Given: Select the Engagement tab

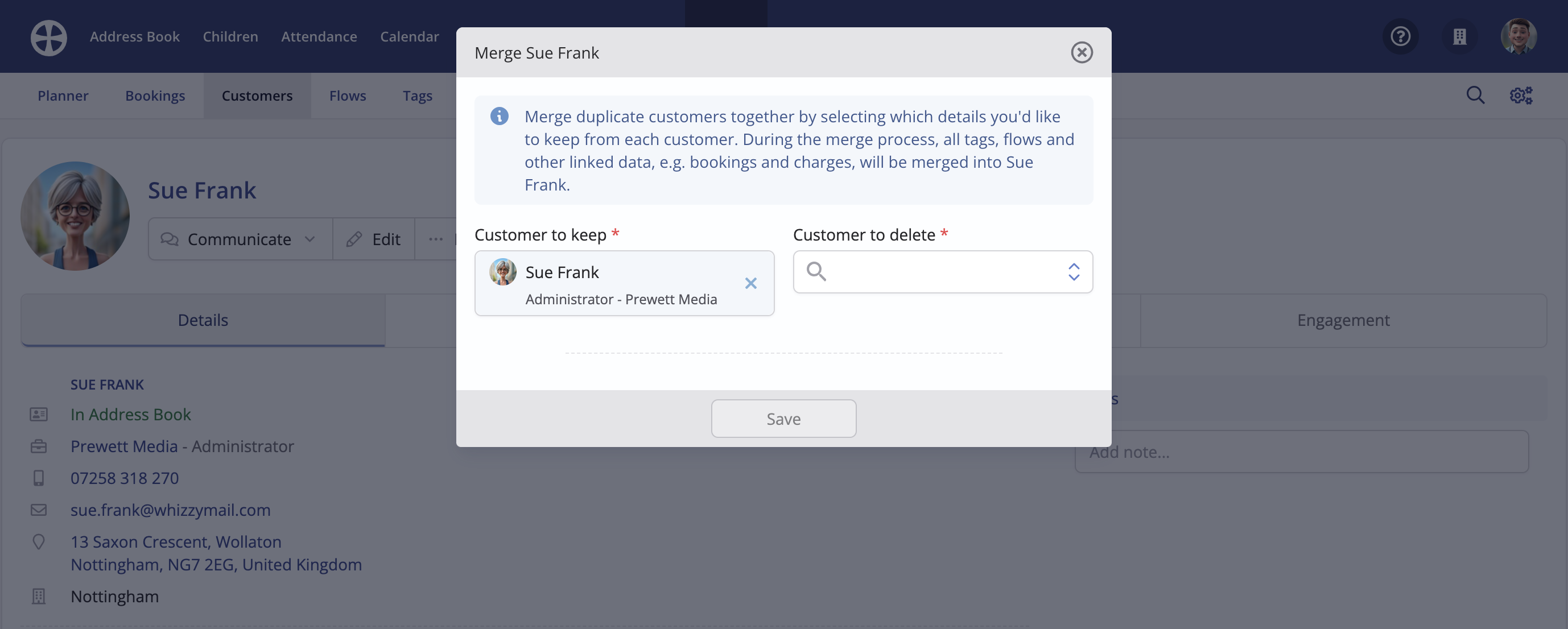Looking at the screenshot, I should click(x=1343, y=320).
